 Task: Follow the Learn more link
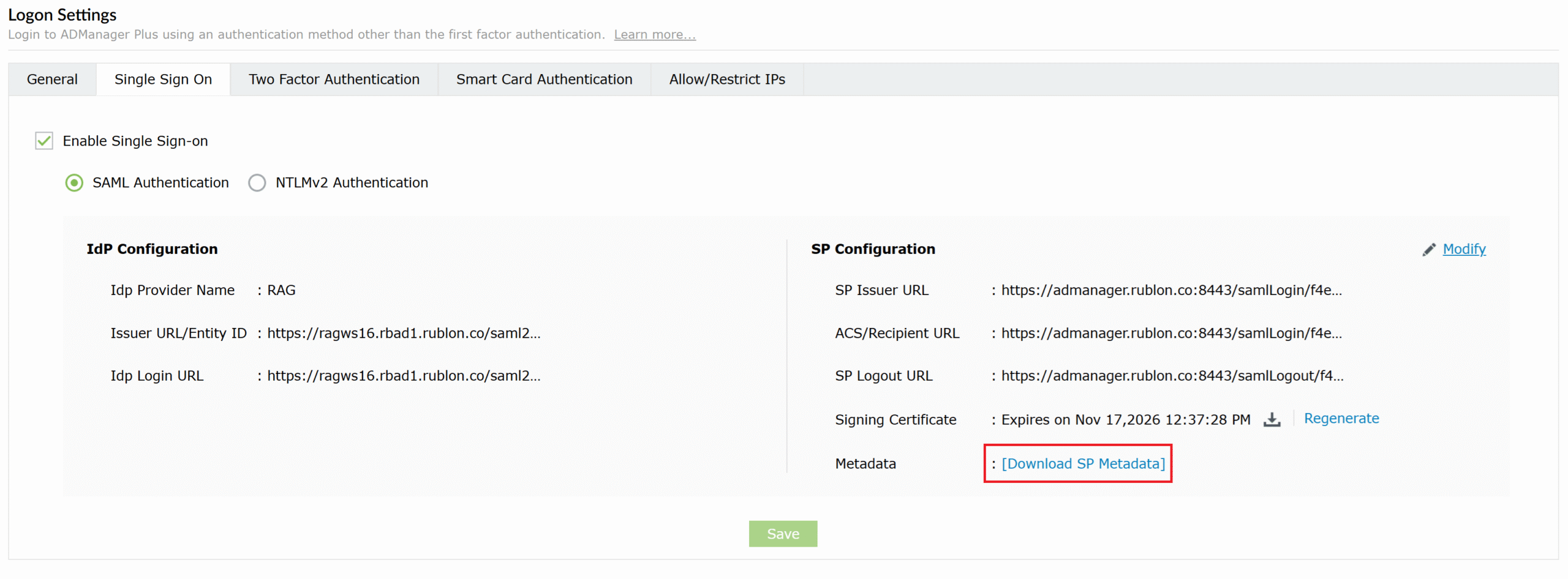[655, 35]
